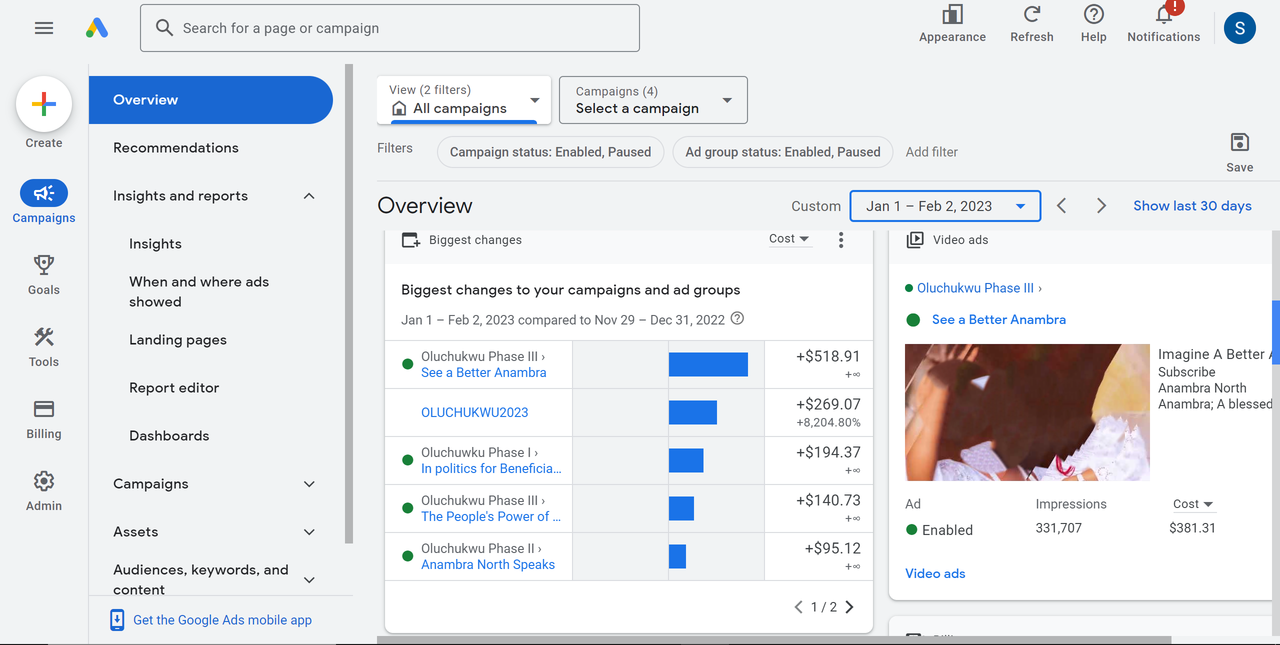The image size is (1280, 645).
Task: Open the Insights page
Action: click(155, 244)
